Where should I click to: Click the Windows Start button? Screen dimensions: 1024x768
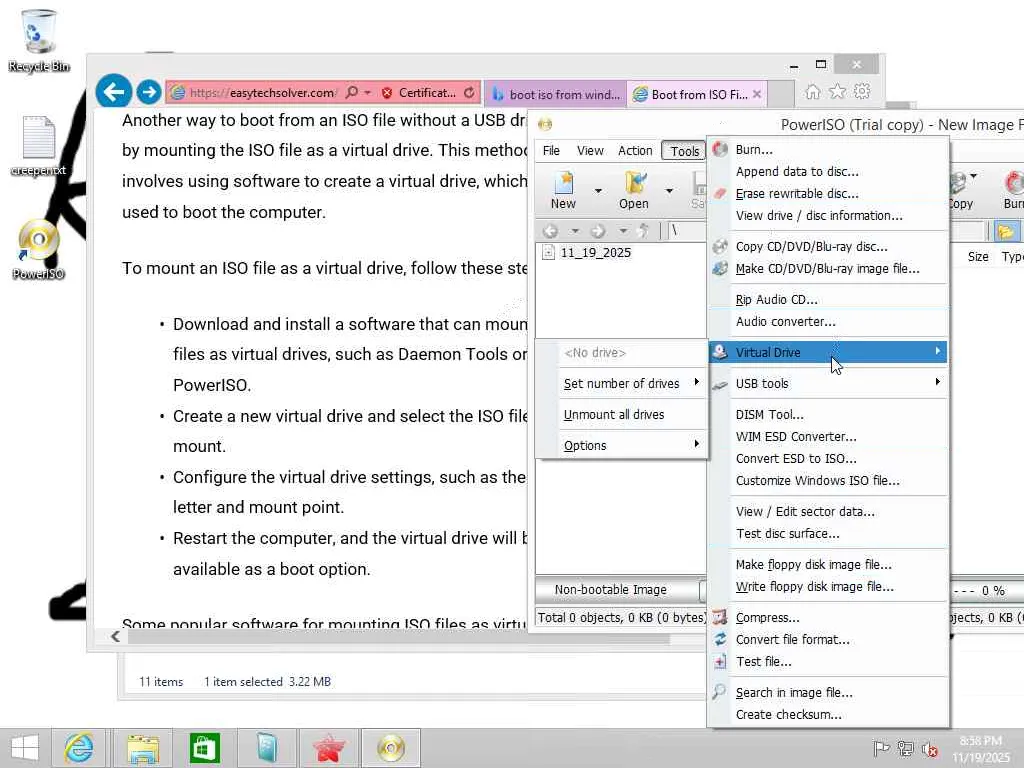25,748
